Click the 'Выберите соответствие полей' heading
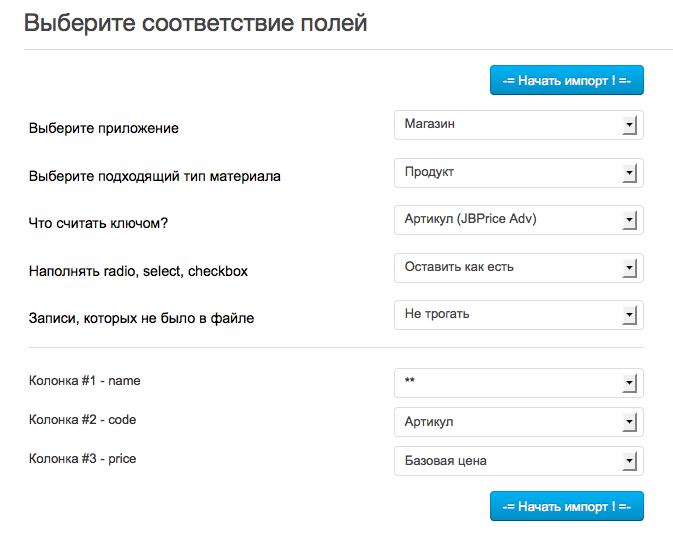The image size is (673, 552). 195,23
